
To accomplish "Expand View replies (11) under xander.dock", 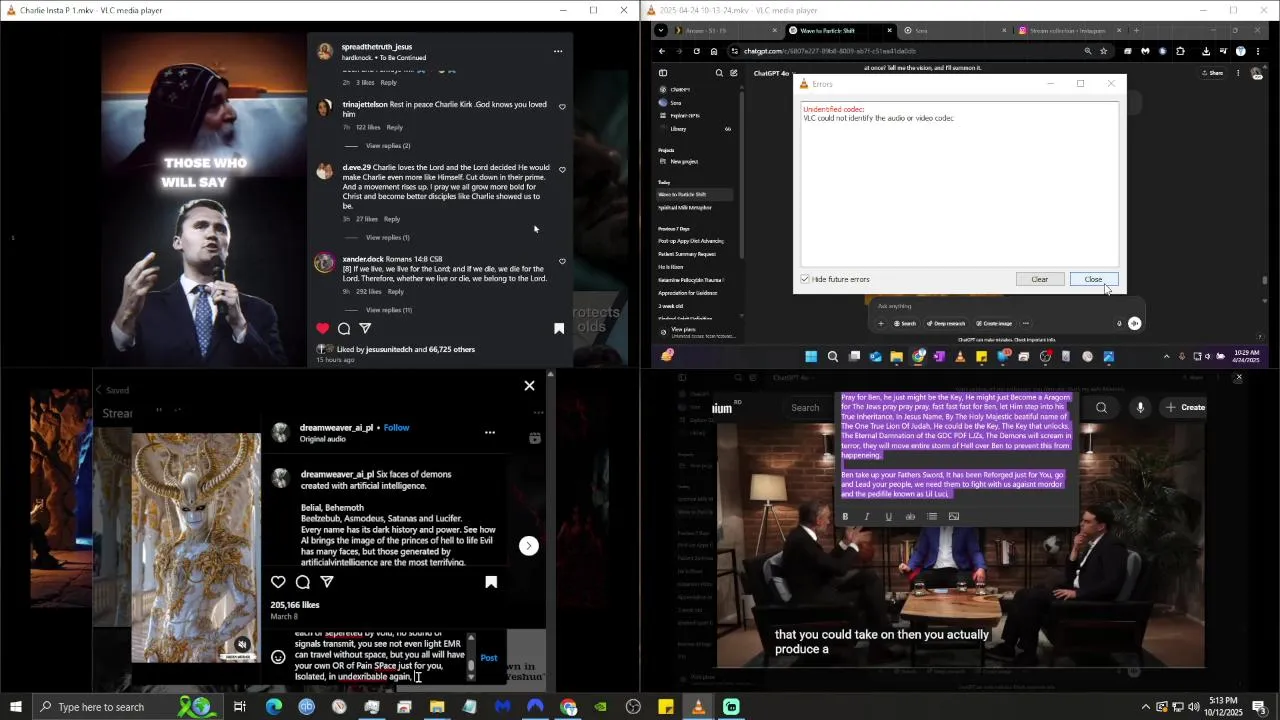I will 389,310.
